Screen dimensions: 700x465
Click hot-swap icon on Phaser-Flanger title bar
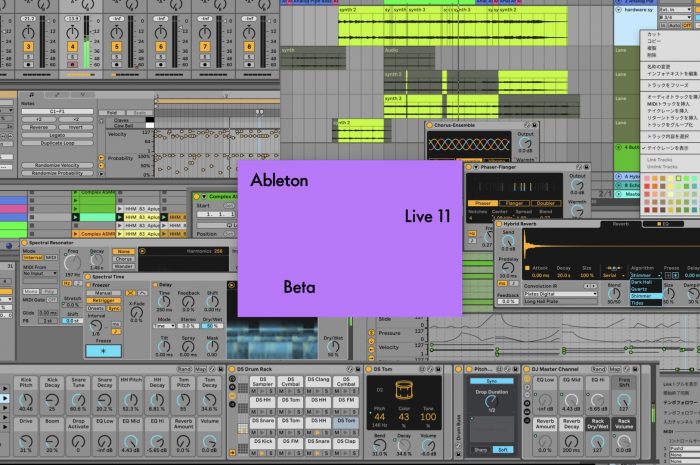pyautogui.click(x=579, y=167)
